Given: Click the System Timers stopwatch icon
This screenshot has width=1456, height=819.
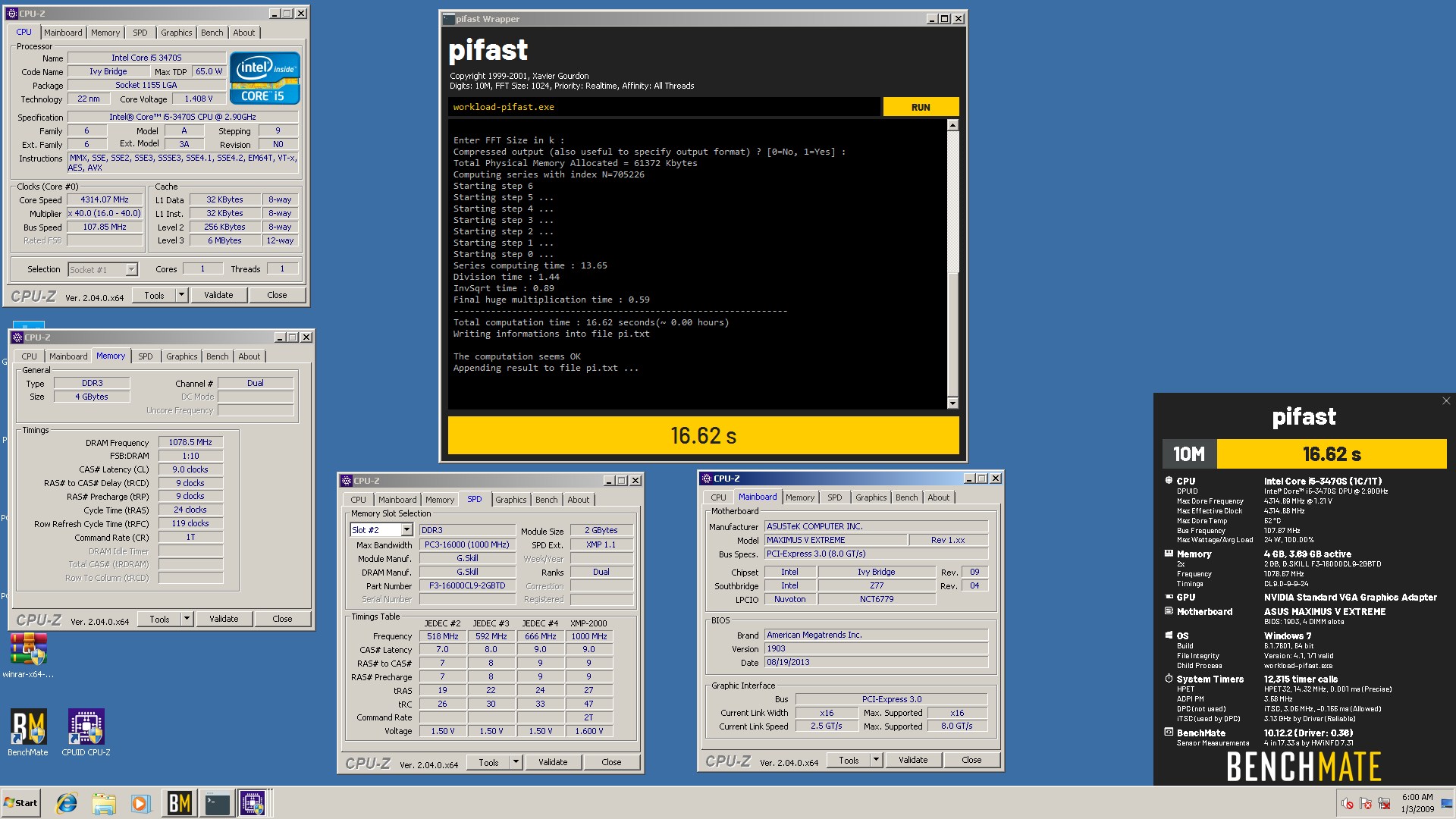Looking at the screenshot, I should (1169, 679).
